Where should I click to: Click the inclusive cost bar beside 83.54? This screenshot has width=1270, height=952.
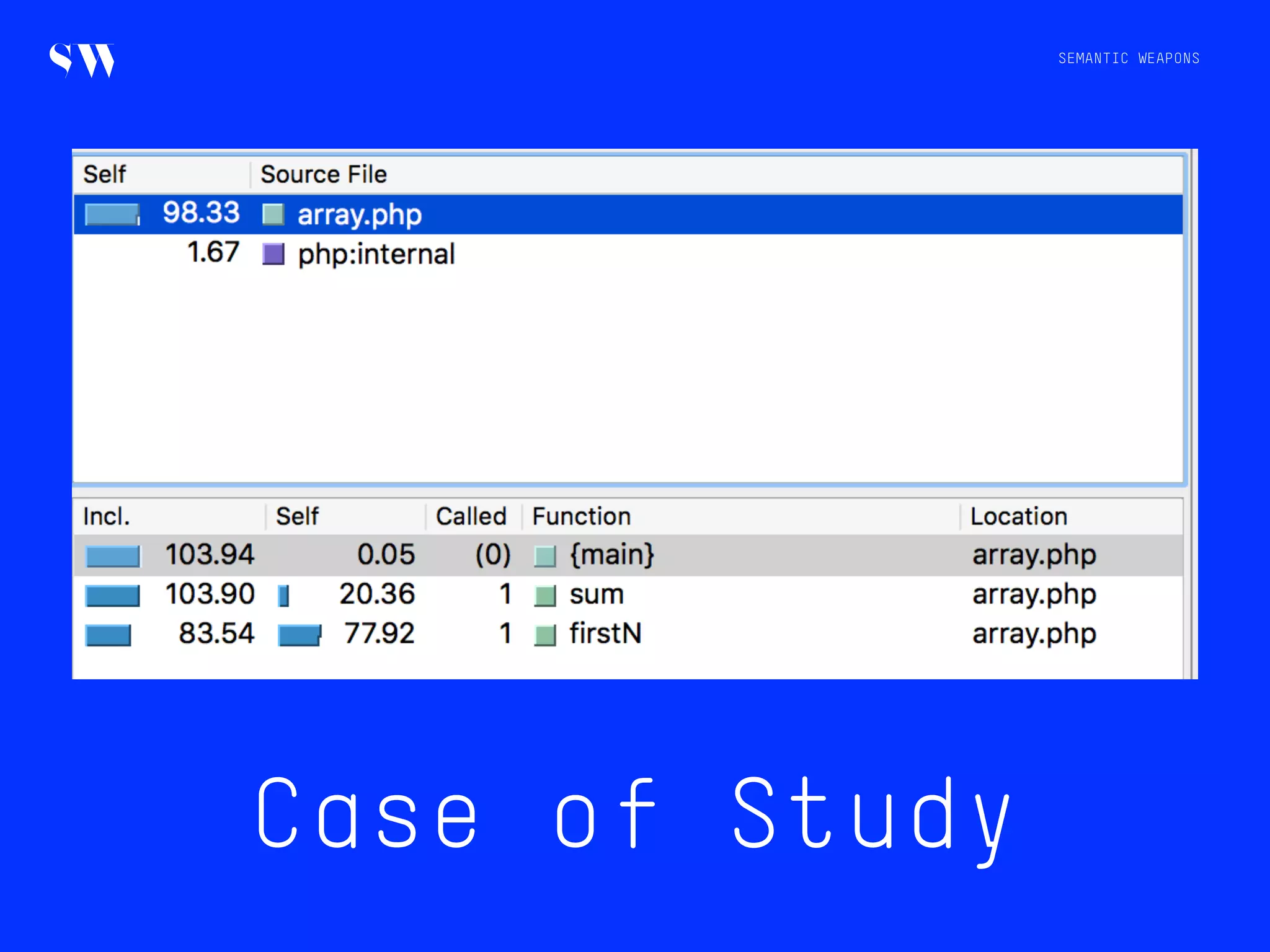[x=108, y=635]
